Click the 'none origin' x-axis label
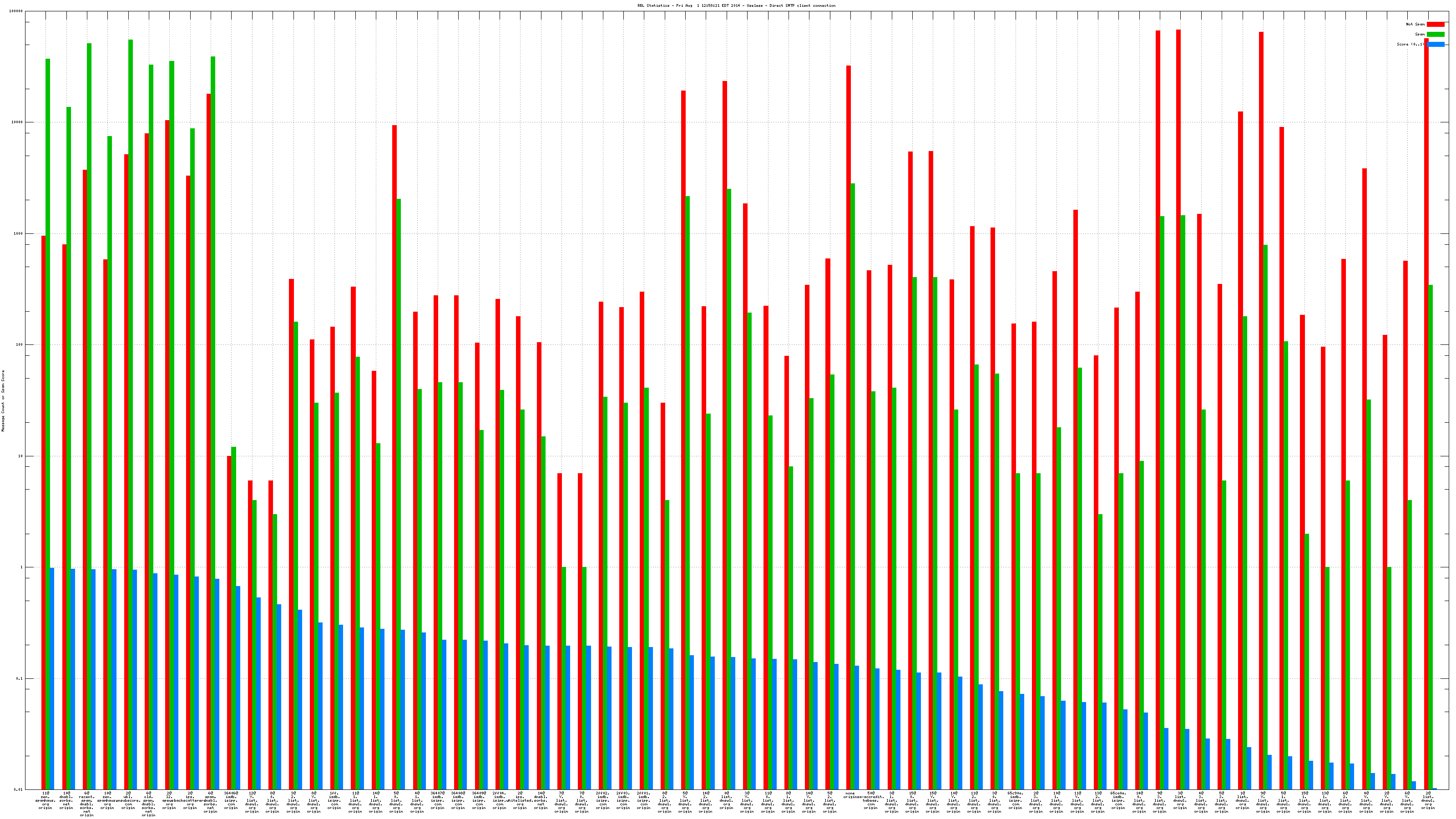 849,795
